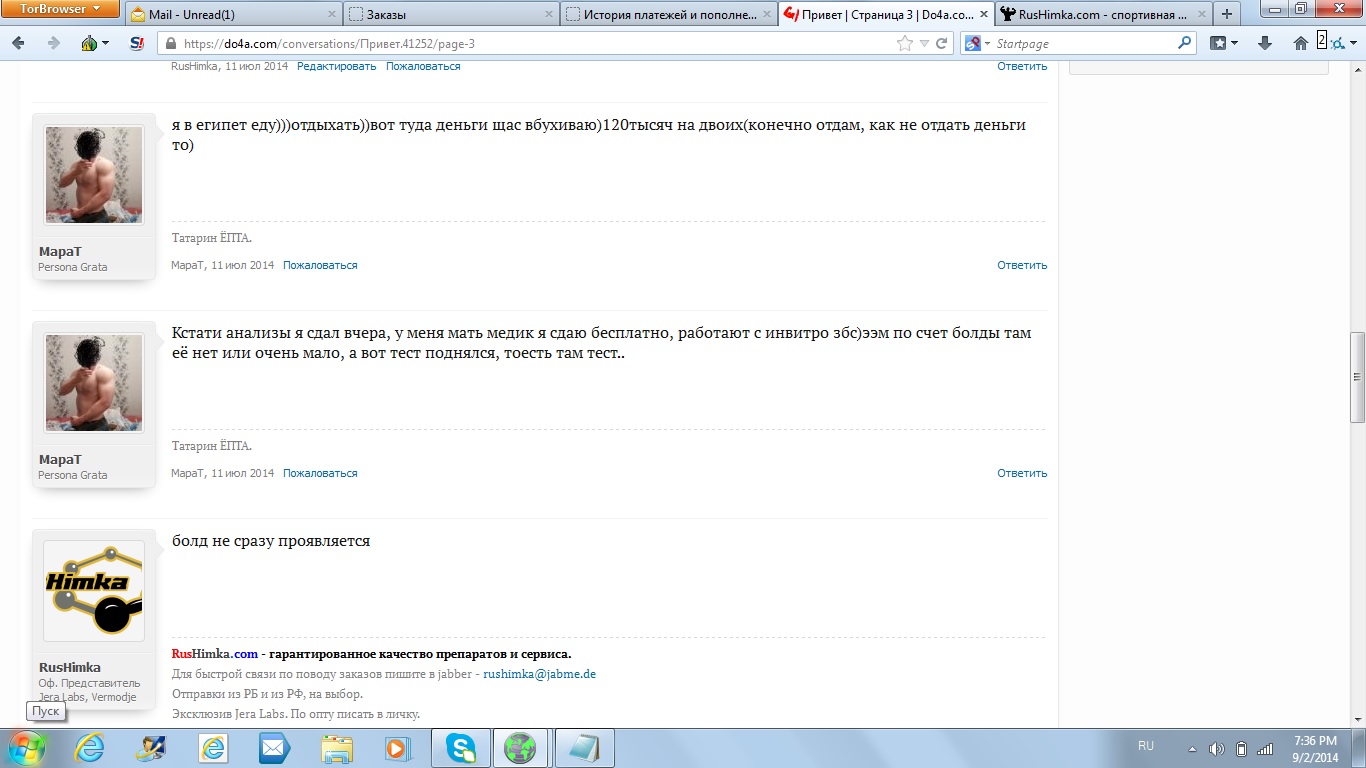Bookmark this page with the star icon
Viewport: 1366px width, 768px height.
pyautogui.click(x=905, y=43)
